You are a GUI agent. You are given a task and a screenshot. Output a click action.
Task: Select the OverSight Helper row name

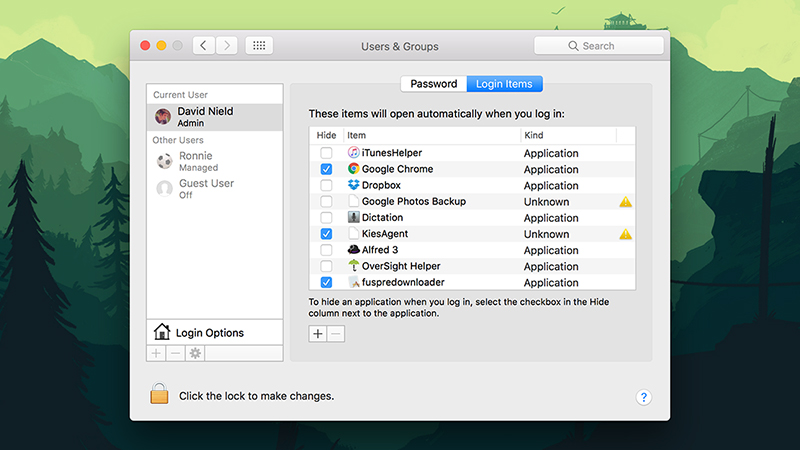coord(401,266)
